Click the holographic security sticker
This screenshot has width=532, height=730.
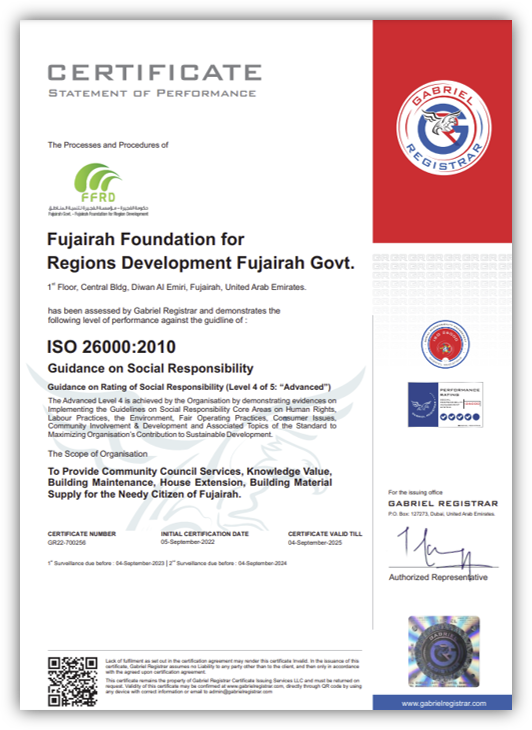coord(444,652)
